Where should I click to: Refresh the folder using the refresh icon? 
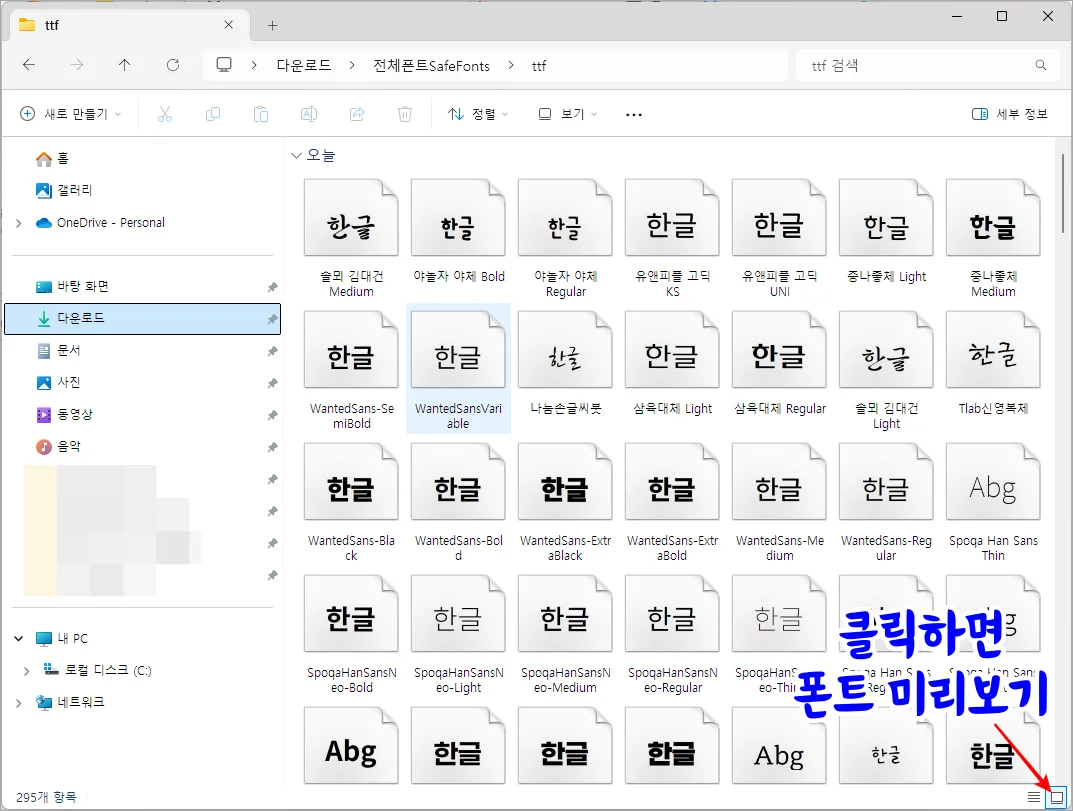(x=172, y=65)
